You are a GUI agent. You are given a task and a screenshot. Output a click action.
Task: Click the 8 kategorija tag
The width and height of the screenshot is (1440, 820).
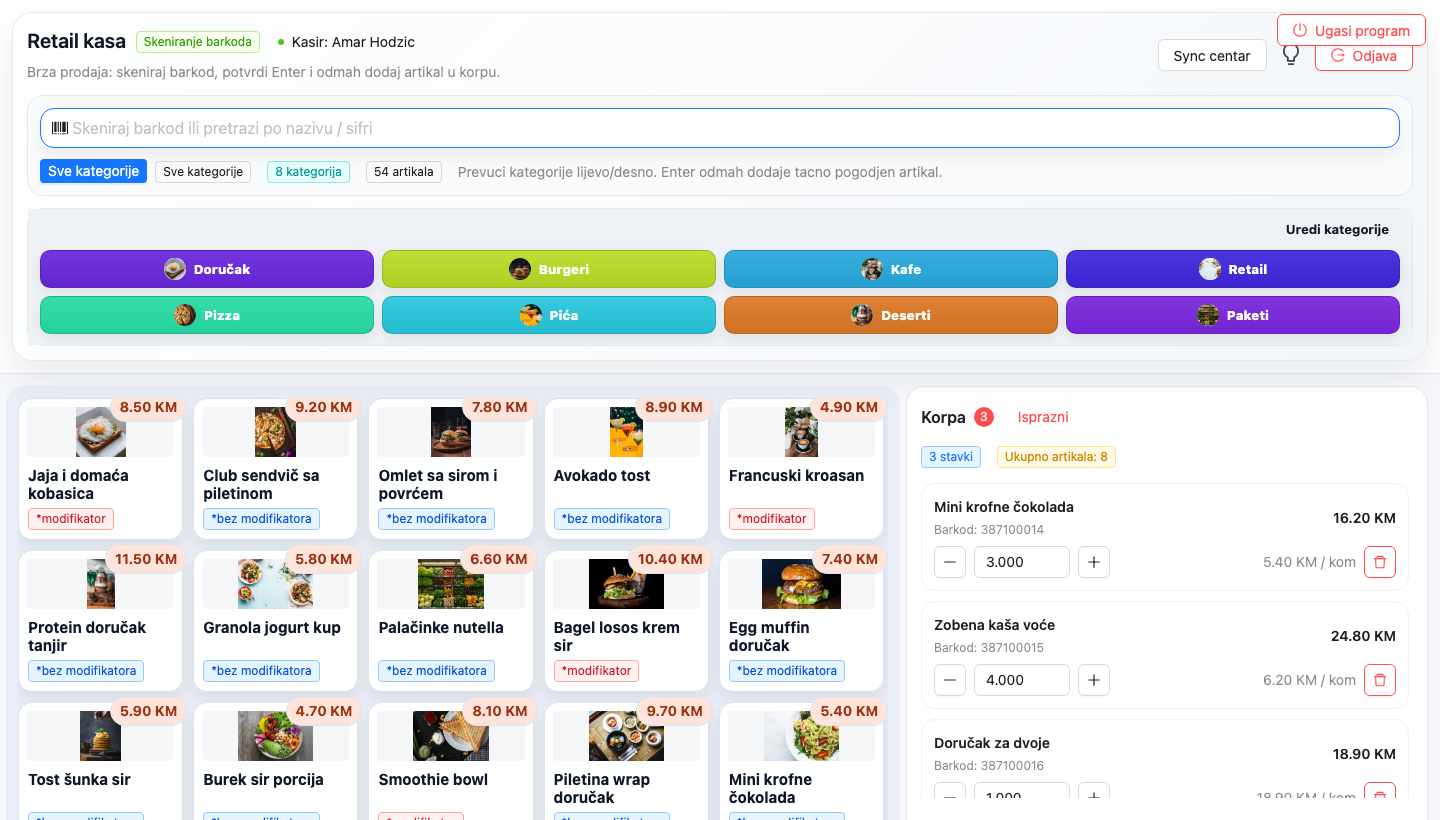308,172
